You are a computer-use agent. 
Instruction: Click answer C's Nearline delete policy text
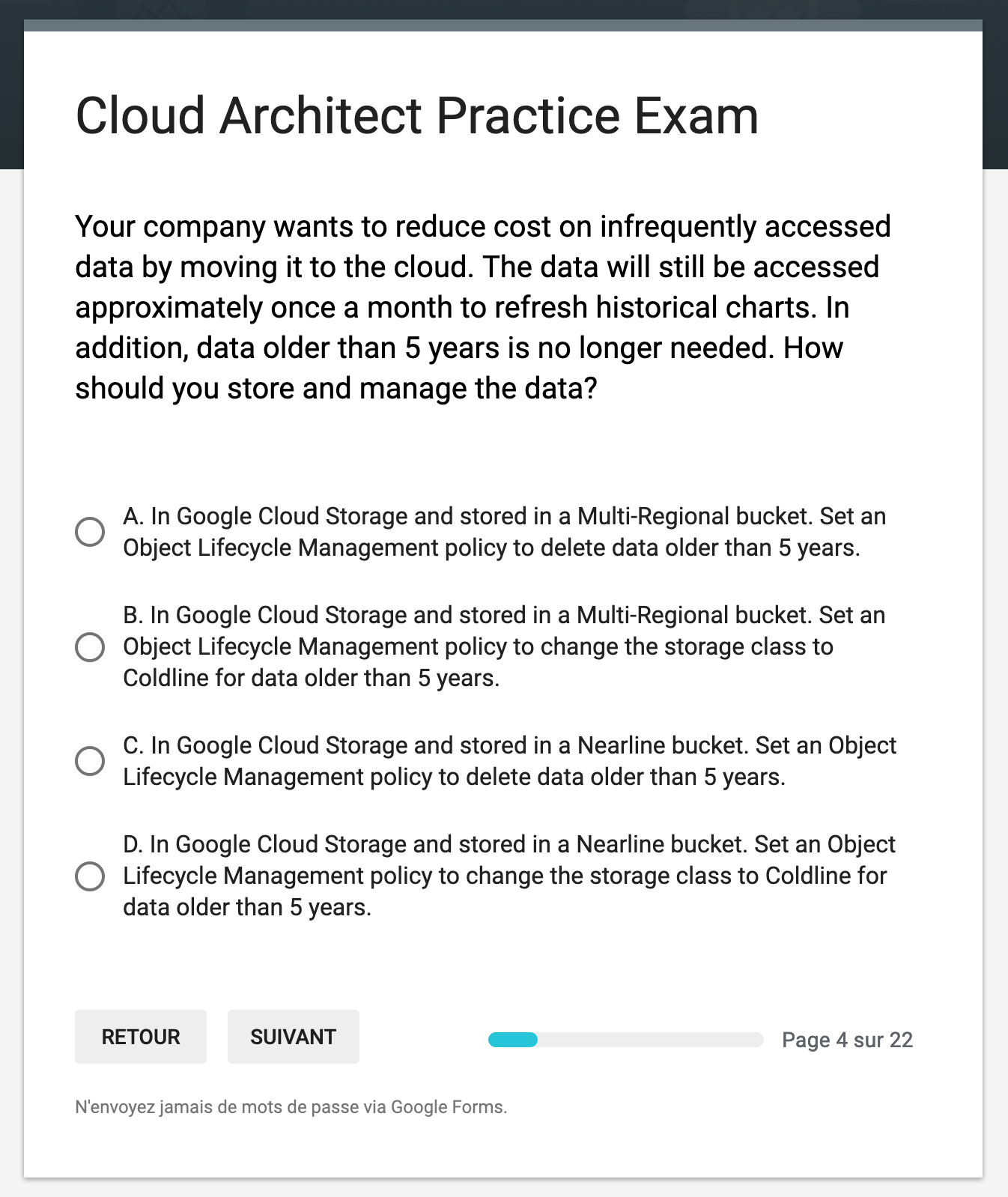tap(509, 761)
